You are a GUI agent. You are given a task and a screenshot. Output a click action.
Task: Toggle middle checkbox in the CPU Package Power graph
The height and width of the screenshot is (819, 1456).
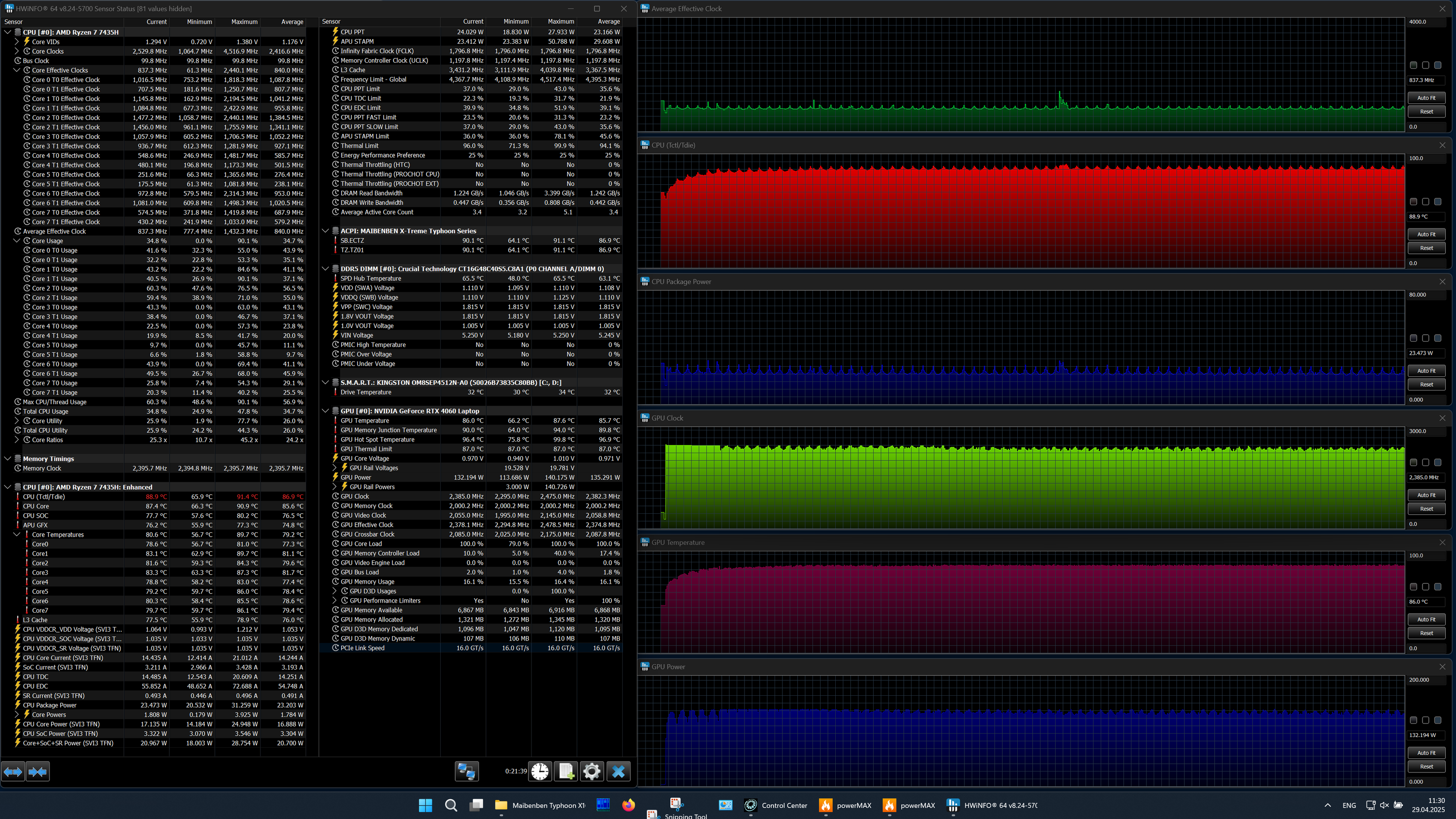[x=1425, y=338]
